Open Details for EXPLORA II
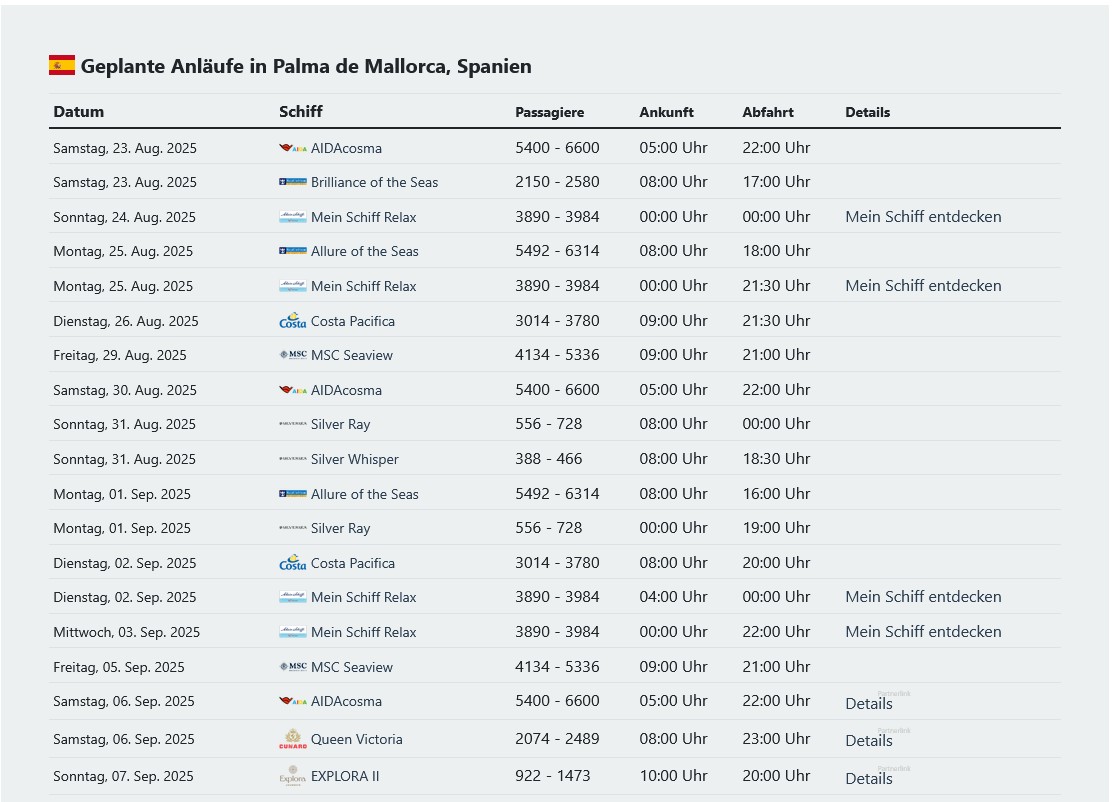This screenshot has width=1112, height=802. [869, 779]
